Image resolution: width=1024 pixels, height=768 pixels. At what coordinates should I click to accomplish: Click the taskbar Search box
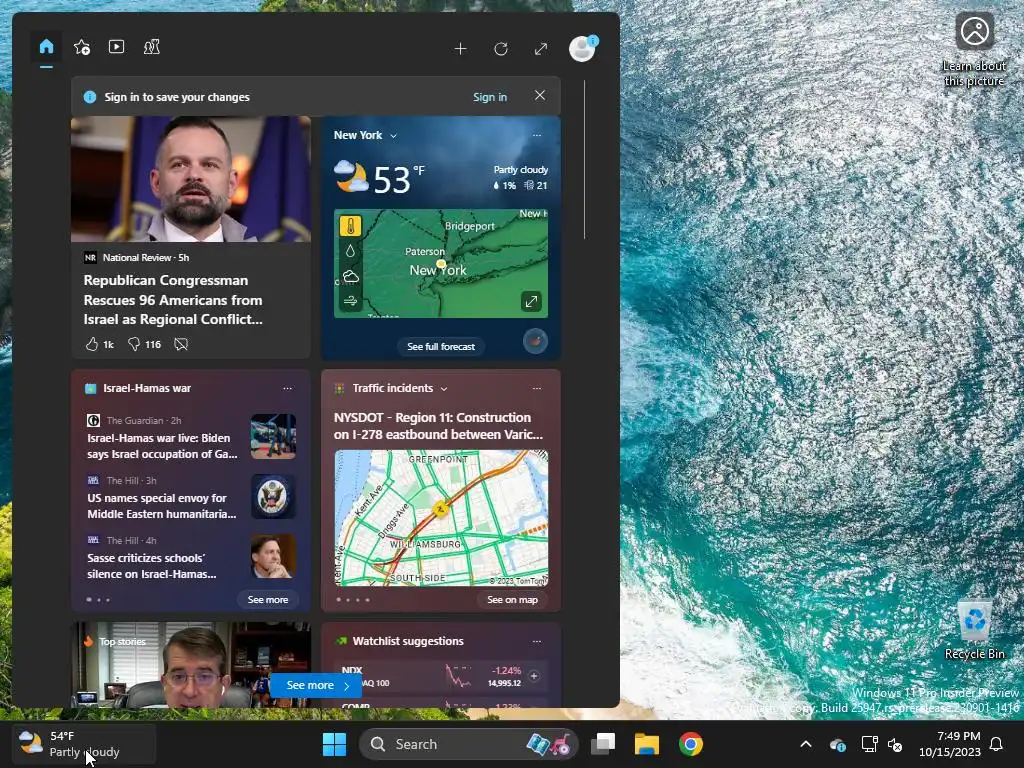point(469,744)
